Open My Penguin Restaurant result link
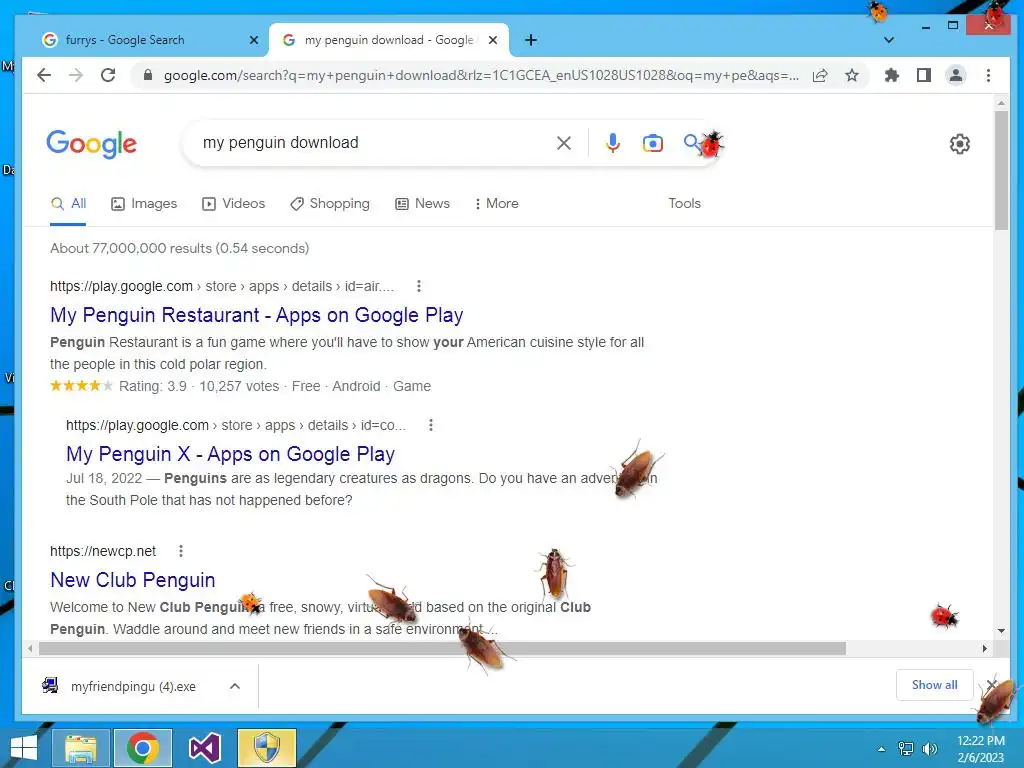This screenshot has width=1024, height=768. [257, 315]
